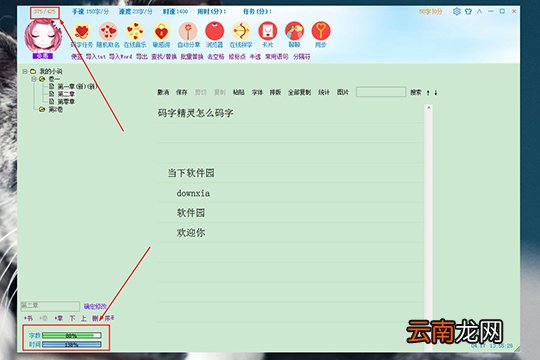Click the text line 当下软件园
The image size is (540, 360).
pos(191,173)
